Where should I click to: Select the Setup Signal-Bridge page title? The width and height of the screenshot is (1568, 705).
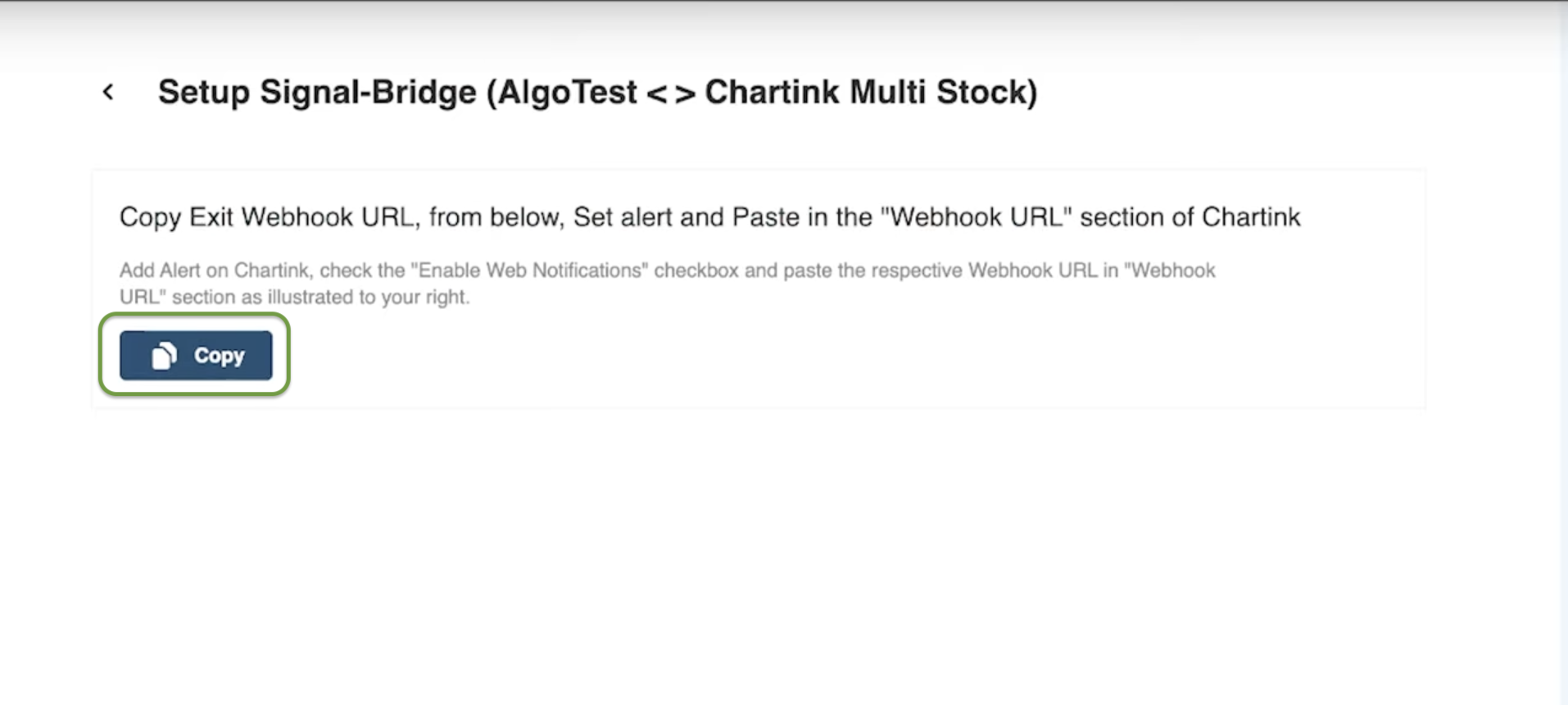point(597,92)
